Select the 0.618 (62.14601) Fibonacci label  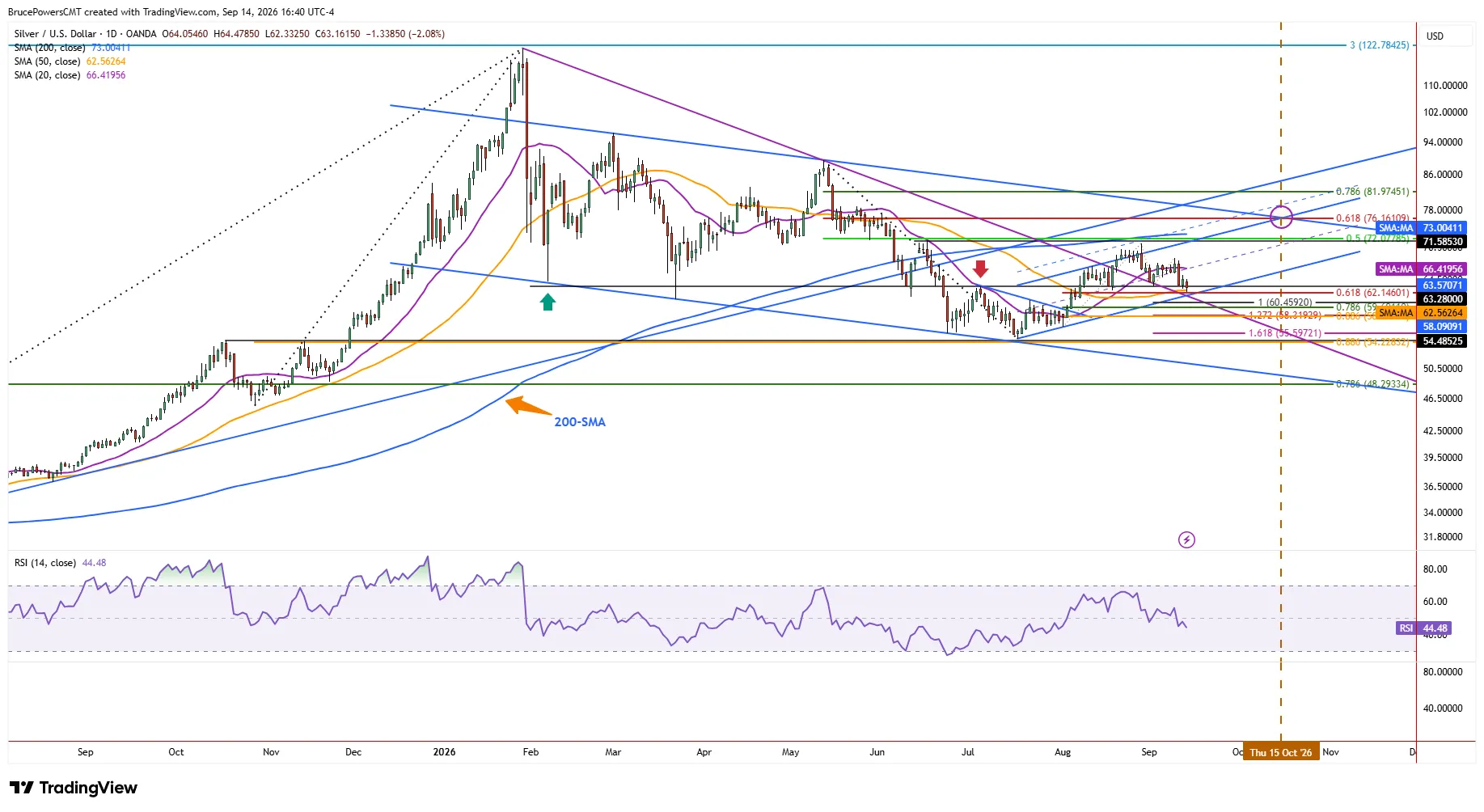tap(1372, 293)
